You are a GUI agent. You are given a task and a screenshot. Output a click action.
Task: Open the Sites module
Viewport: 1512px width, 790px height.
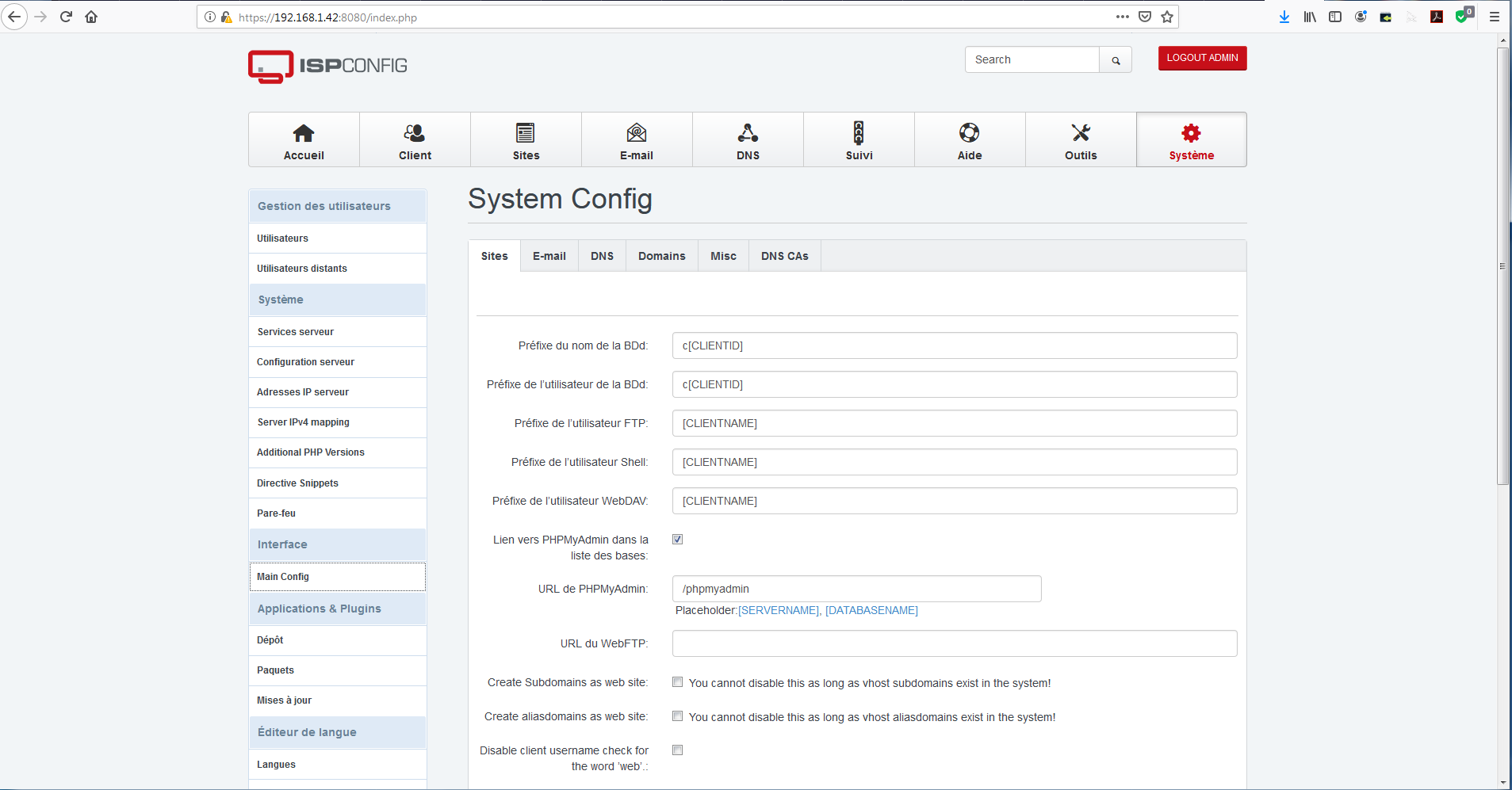(x=526, y=139)
